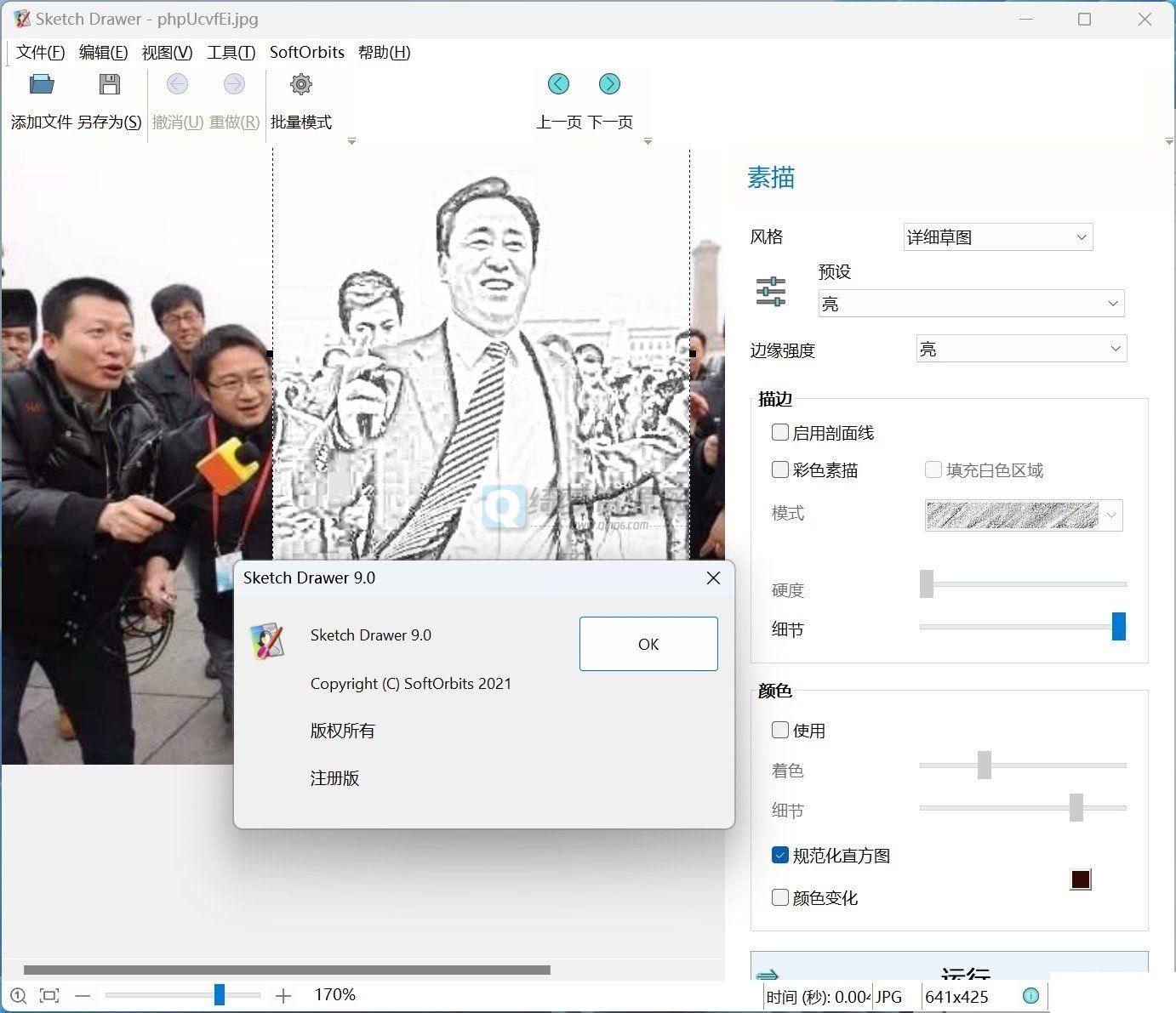Enable 颜色变化 checkbox
The height and width of the screenshot is (1013, 1176).
pyautogui.click(x=779, y=897)
